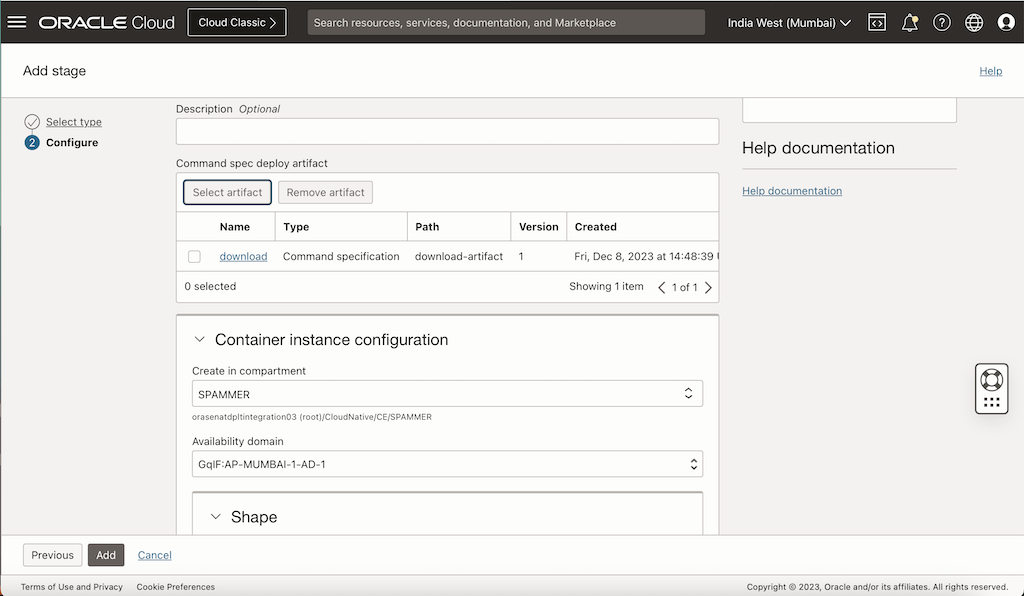Open the Cloud Classic switcher

click(x=236, y=21)
